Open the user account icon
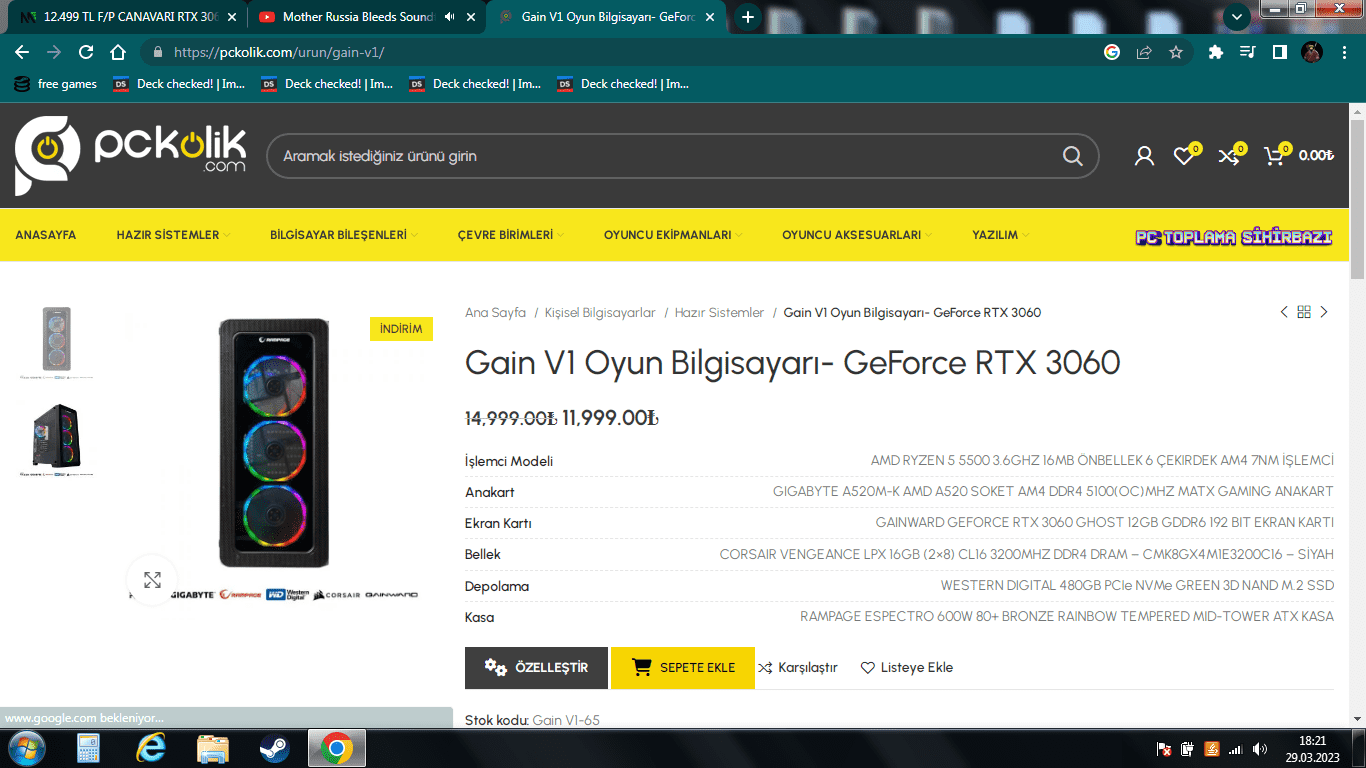Image resolution: width=1366 pixels, height=768 pixels. coord(1144,156)
